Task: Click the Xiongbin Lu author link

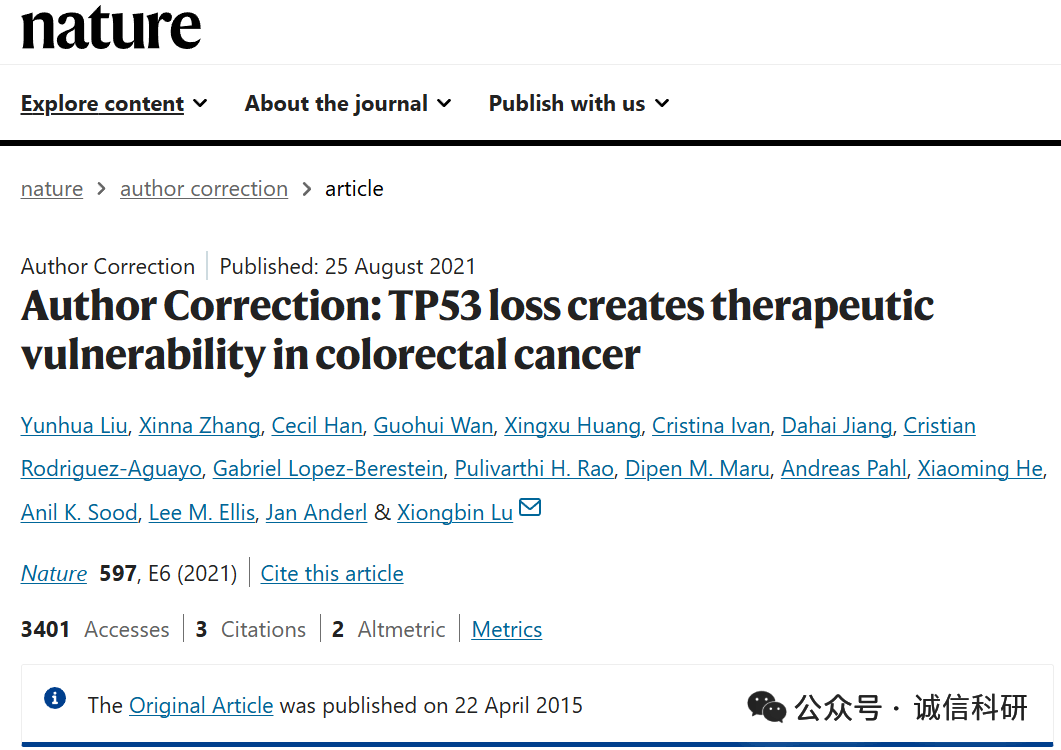Action: 455,513
